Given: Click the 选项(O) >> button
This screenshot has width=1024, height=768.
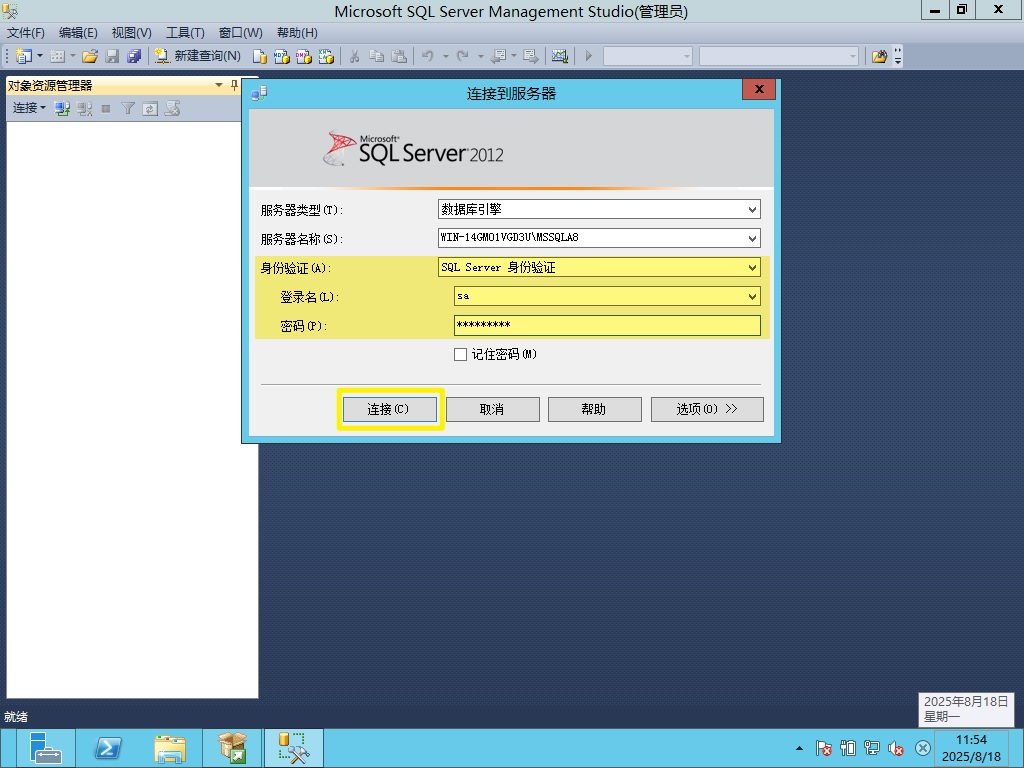Looking at the screenshot, I should (x=707, y=409).
